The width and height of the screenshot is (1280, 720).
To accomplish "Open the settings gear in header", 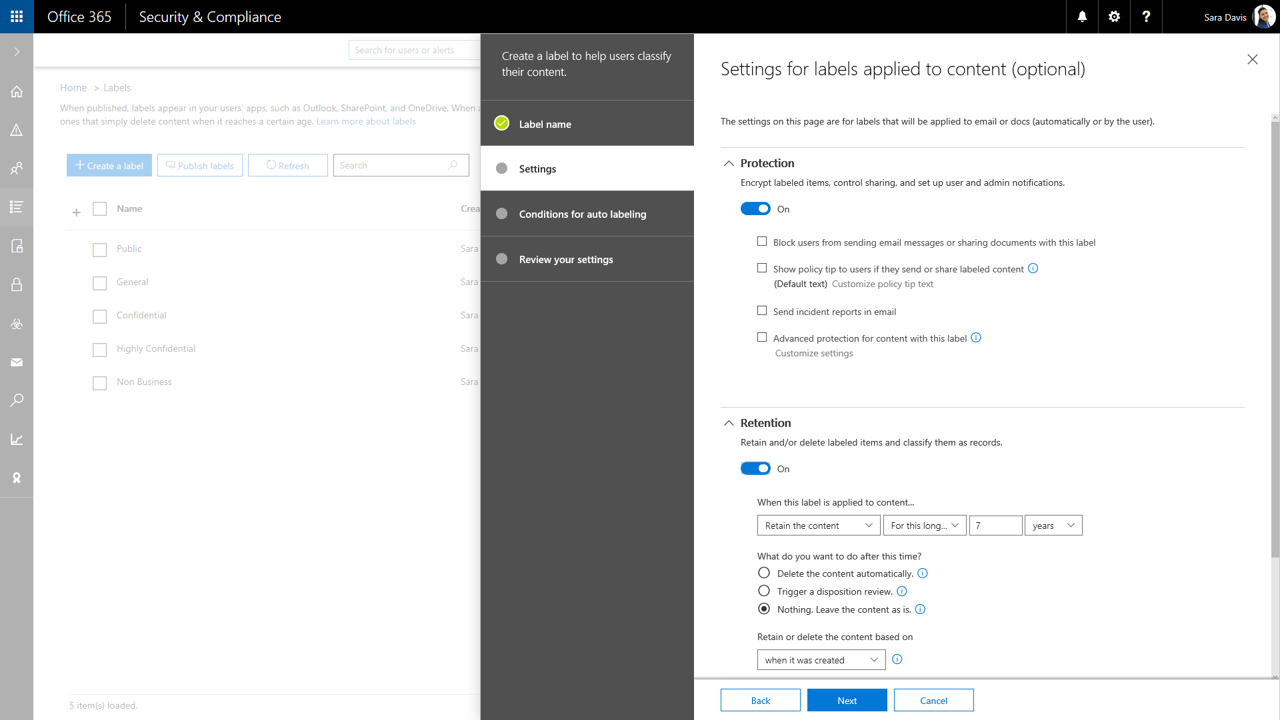I will (1114, 17).
